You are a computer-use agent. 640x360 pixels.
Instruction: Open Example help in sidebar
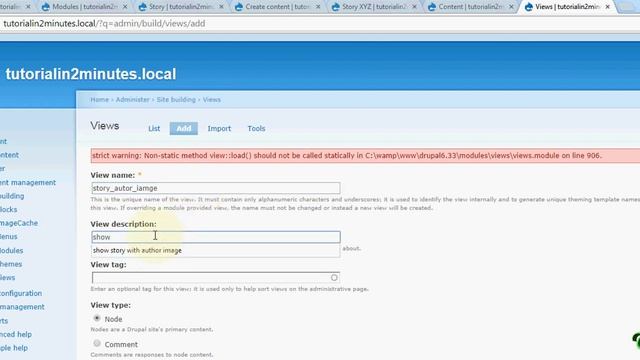coord(14,348)
